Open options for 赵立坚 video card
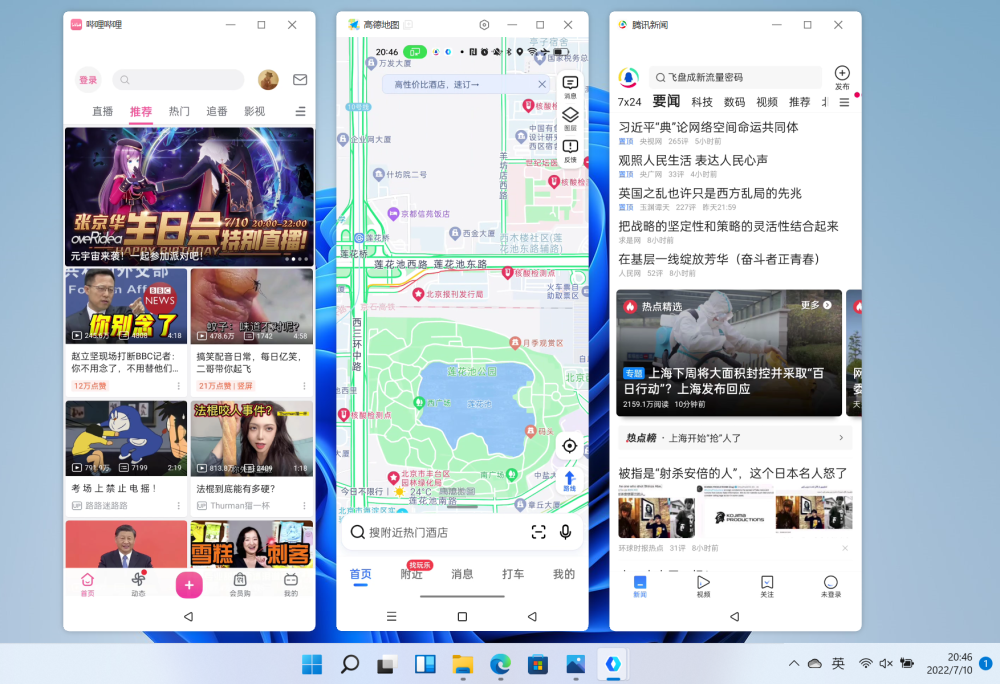Screen dimensions: 1000x684 point(179,386)
